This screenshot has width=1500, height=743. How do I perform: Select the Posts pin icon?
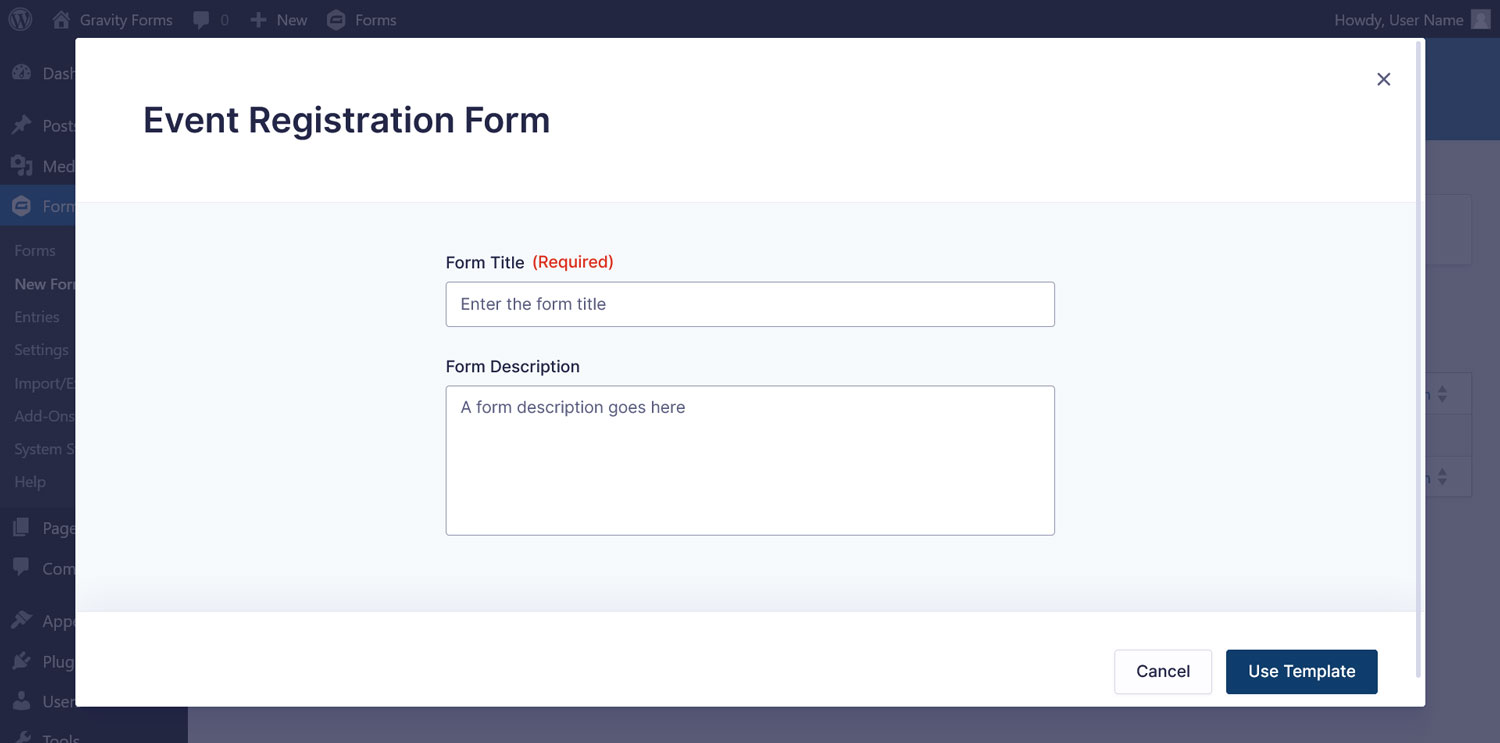[21, 125]
